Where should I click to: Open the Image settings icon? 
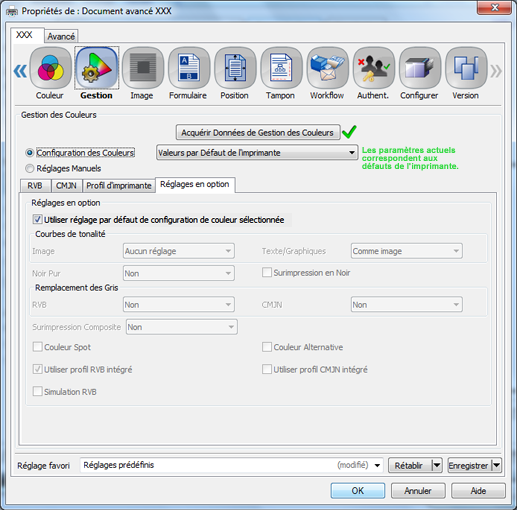pyautogui.click(x=143, y=68)
